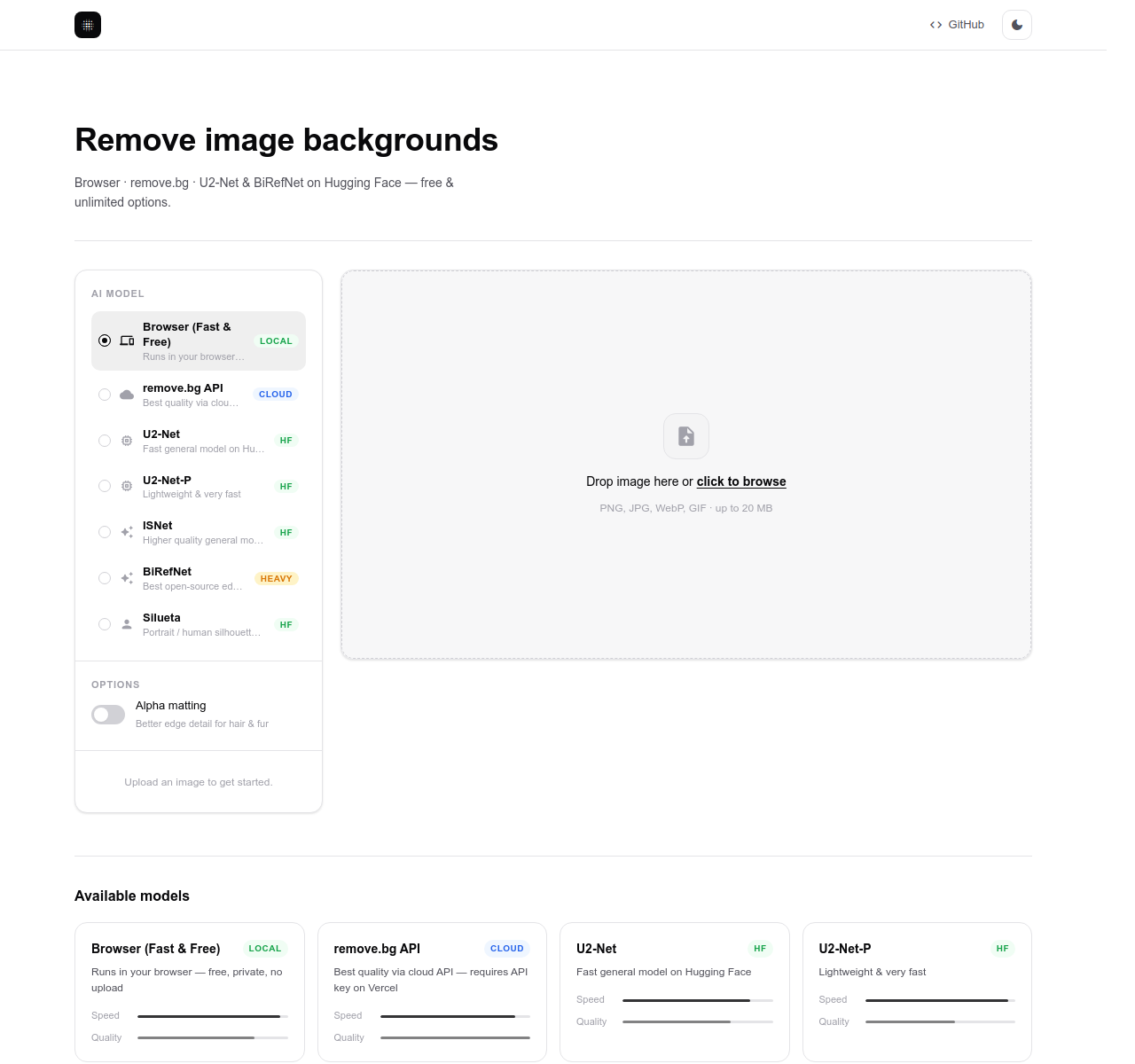Enable the Alpha matting toggle

[x=108, y=715]
